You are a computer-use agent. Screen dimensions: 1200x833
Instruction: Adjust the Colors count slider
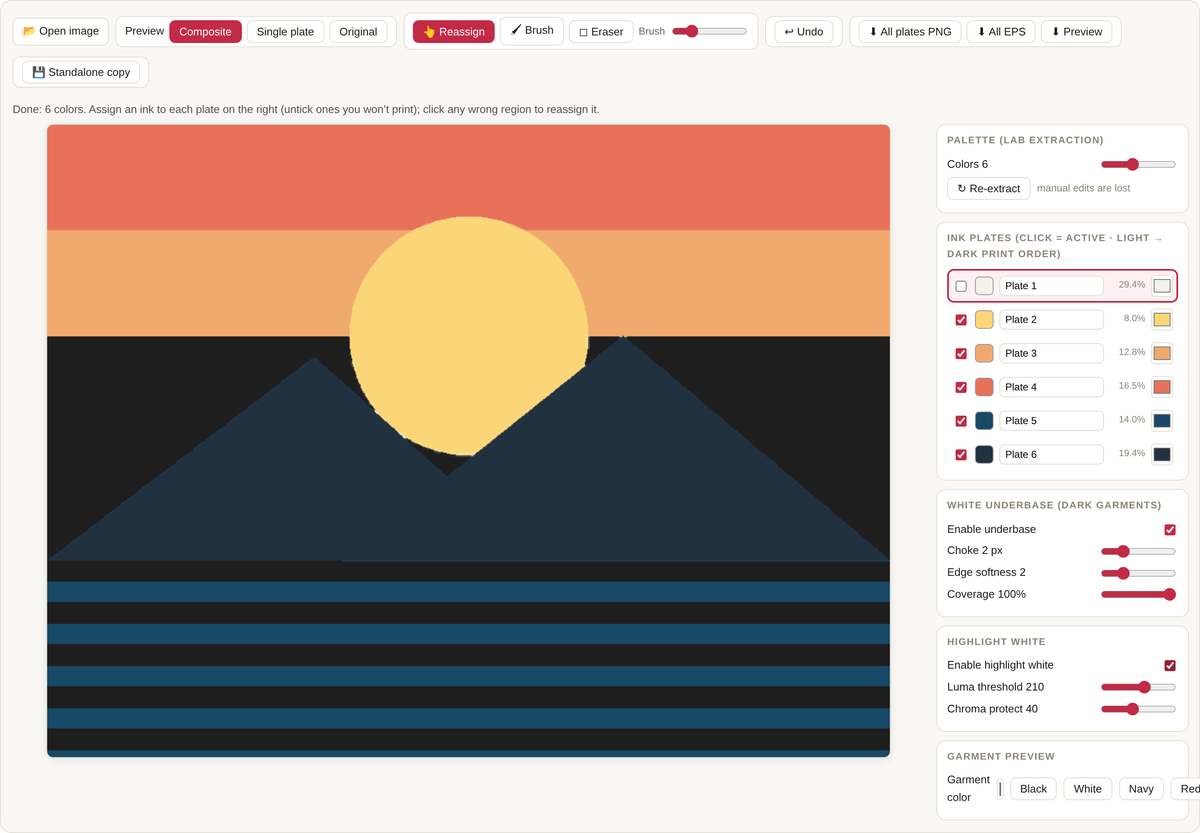1138,164
